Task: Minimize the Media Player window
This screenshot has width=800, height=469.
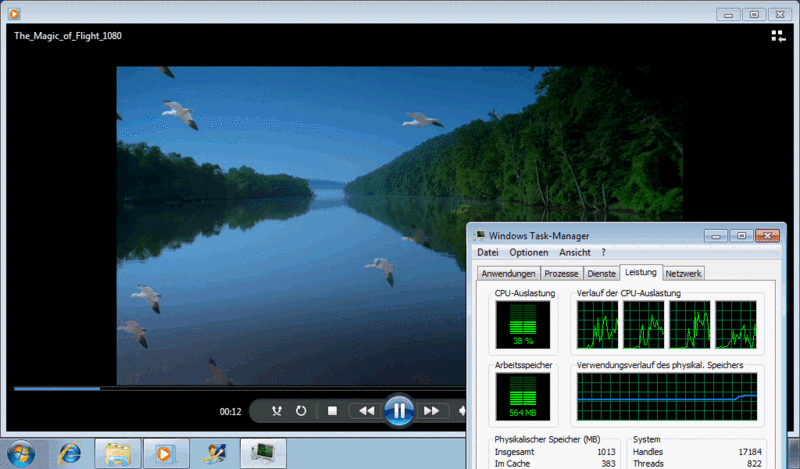Action: 728,15
